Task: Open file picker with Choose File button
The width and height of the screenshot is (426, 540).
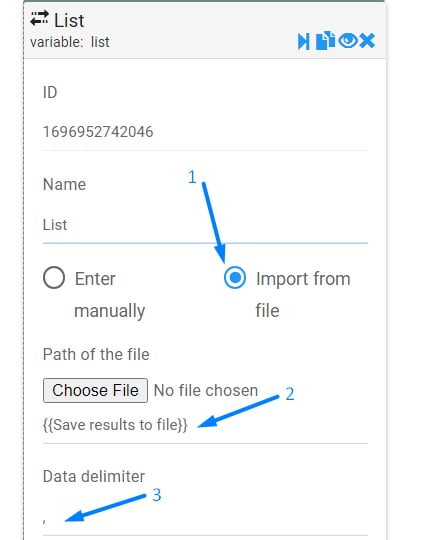Action: click(x=95, y=391)
